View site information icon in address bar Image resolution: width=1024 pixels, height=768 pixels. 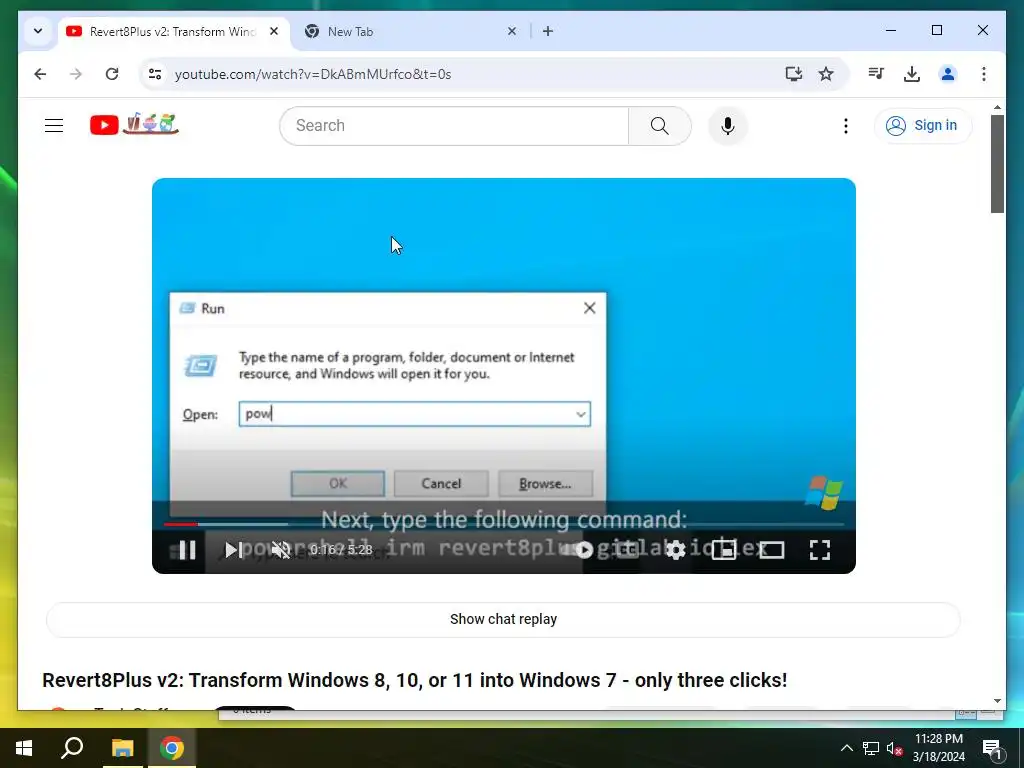click(x=155, y=74)
